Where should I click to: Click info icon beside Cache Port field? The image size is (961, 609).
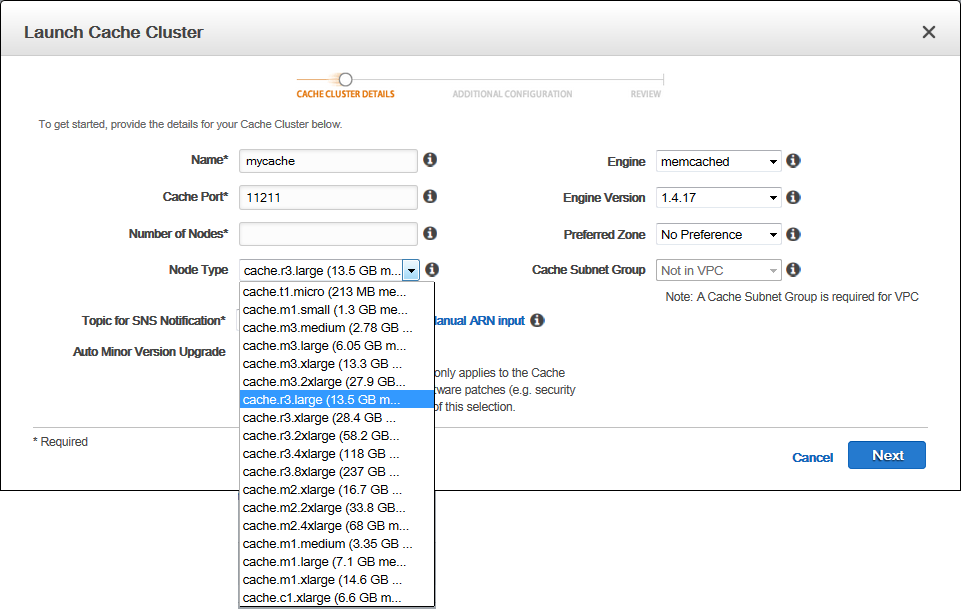point(430,197)
